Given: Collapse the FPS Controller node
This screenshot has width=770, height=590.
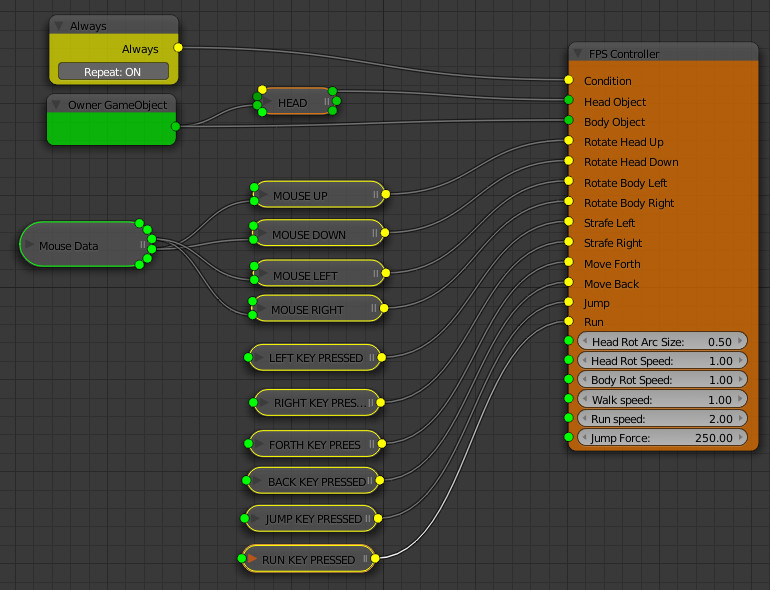Looking at the screenshot, I should 578,53.
